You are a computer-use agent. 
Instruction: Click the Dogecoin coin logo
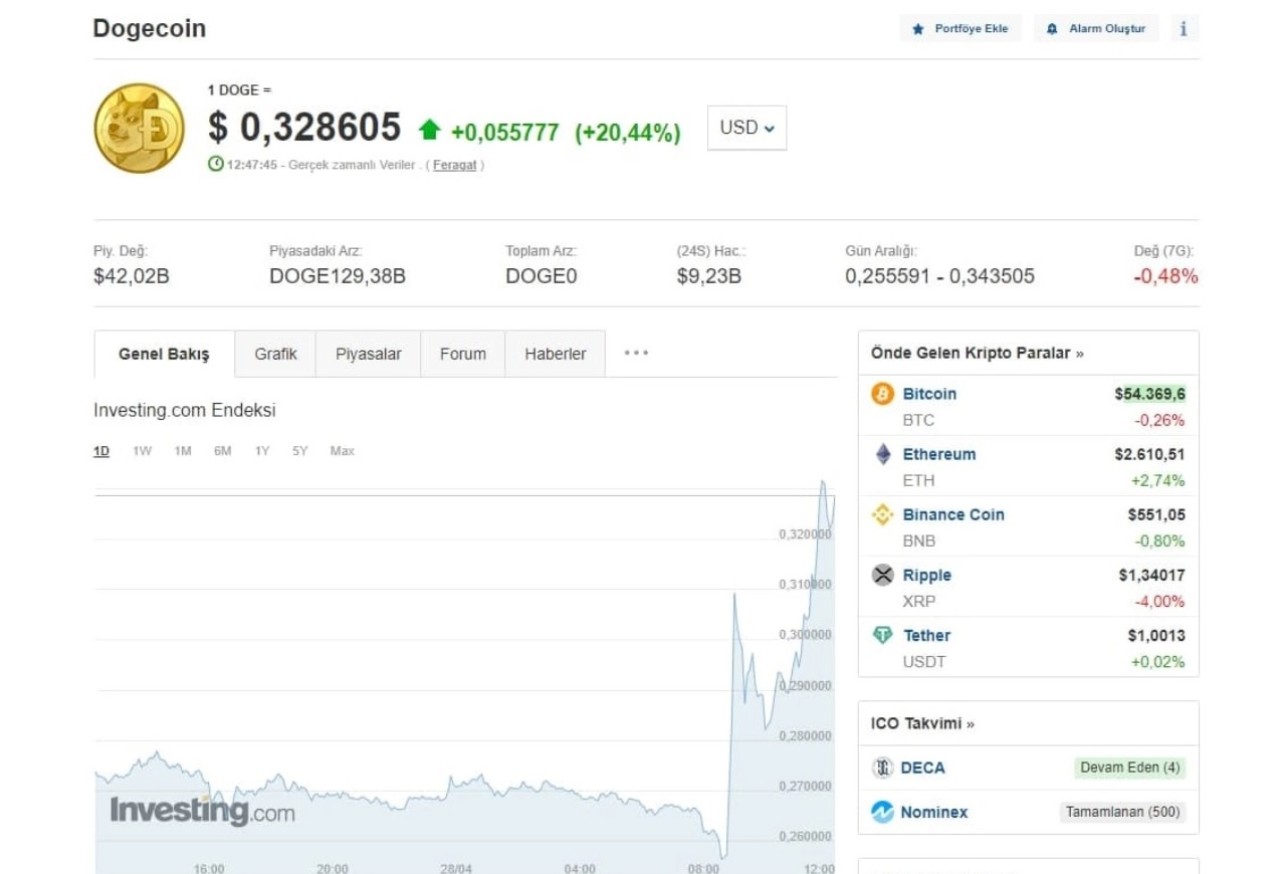(x=138, y=128)
